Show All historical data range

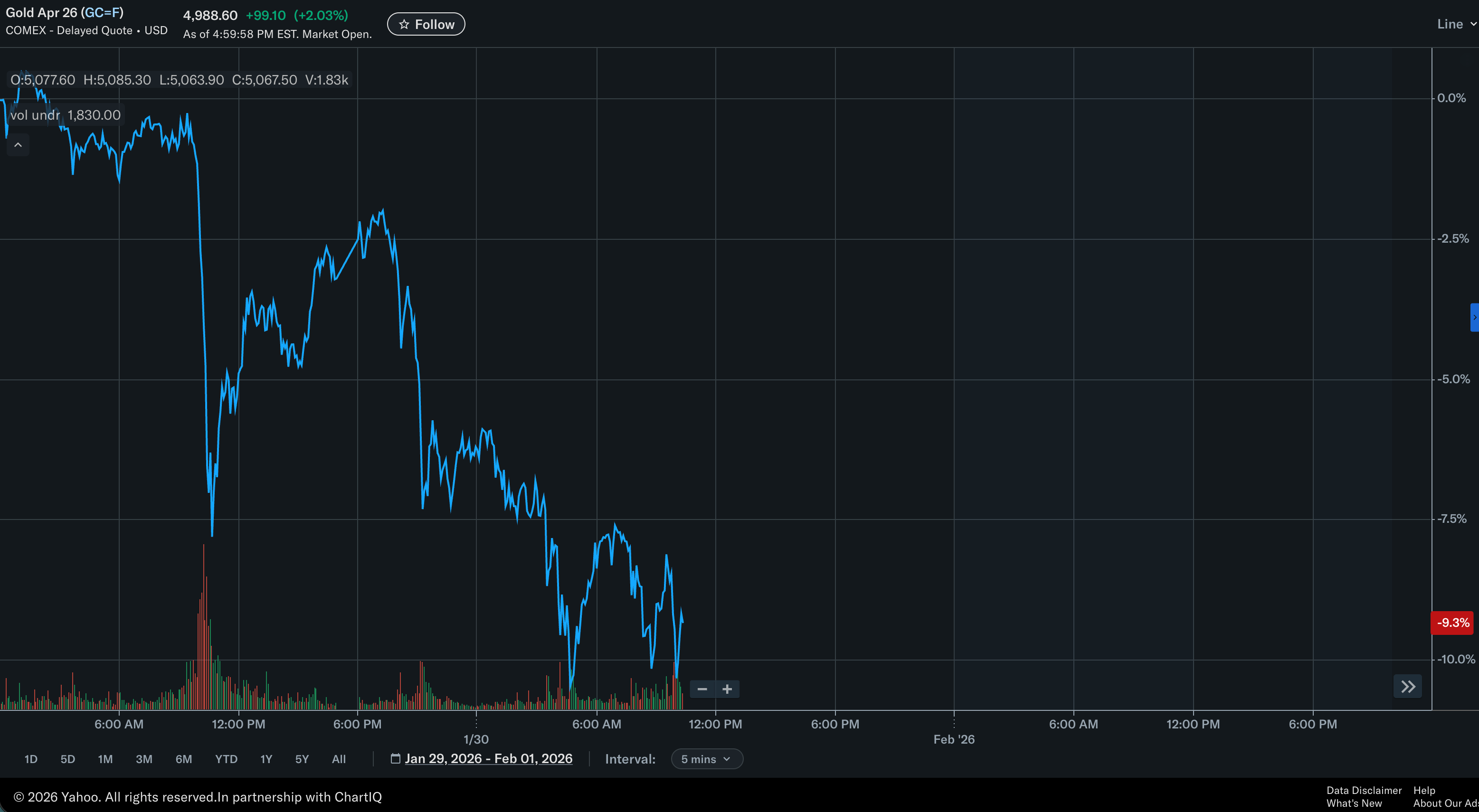(339, 759)
